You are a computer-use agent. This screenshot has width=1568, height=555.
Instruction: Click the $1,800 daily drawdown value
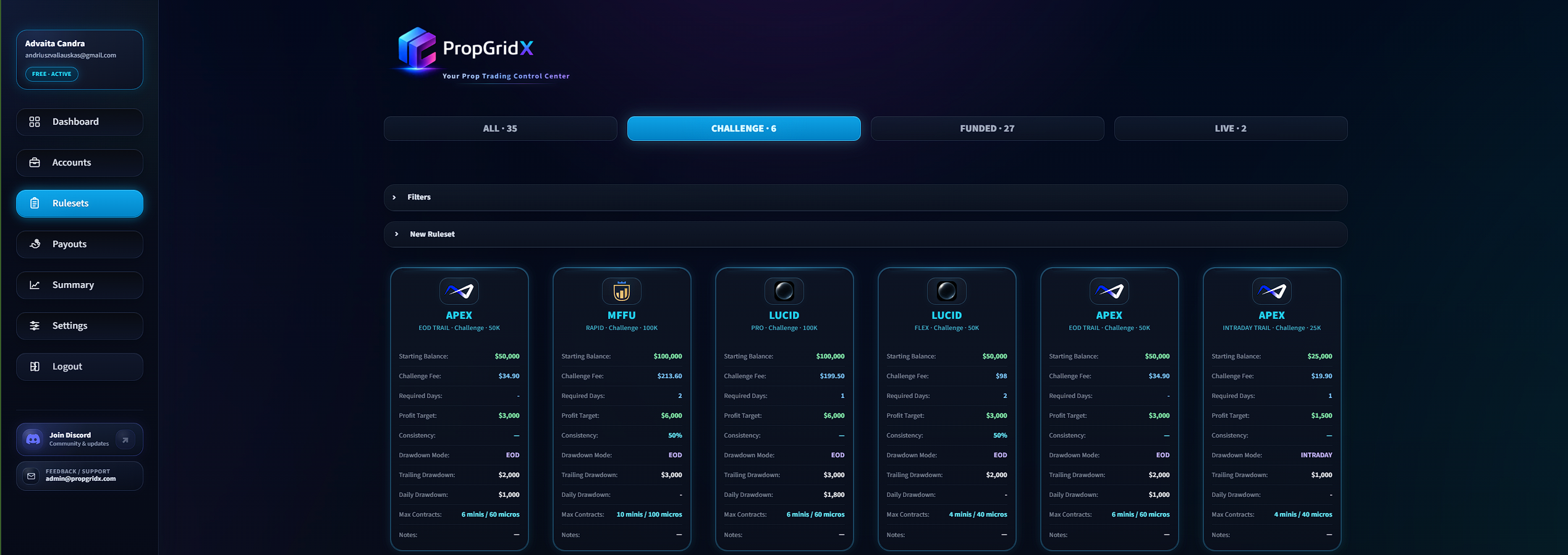click(x=834, y=494)
